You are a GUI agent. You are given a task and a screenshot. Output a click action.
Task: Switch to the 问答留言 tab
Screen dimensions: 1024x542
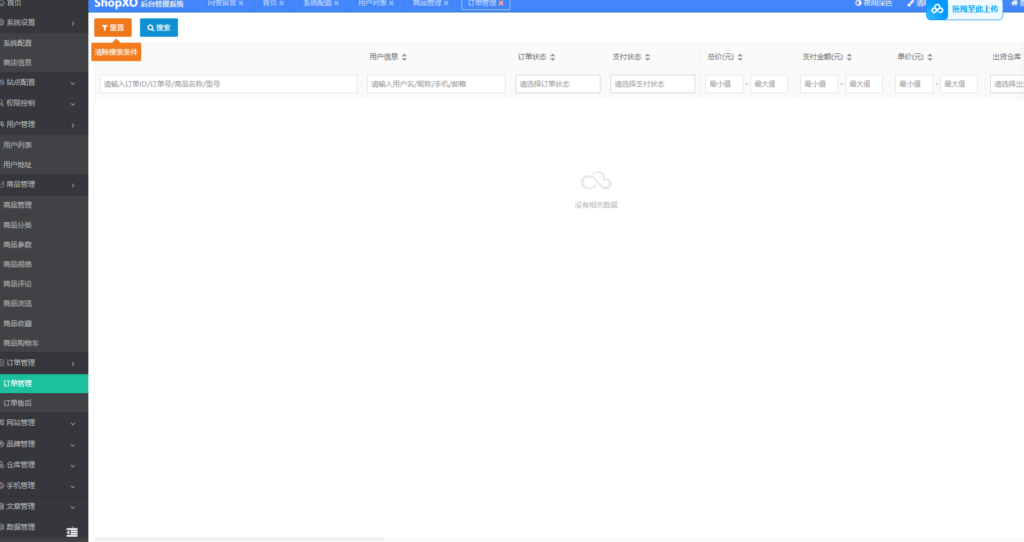(221, 3)
